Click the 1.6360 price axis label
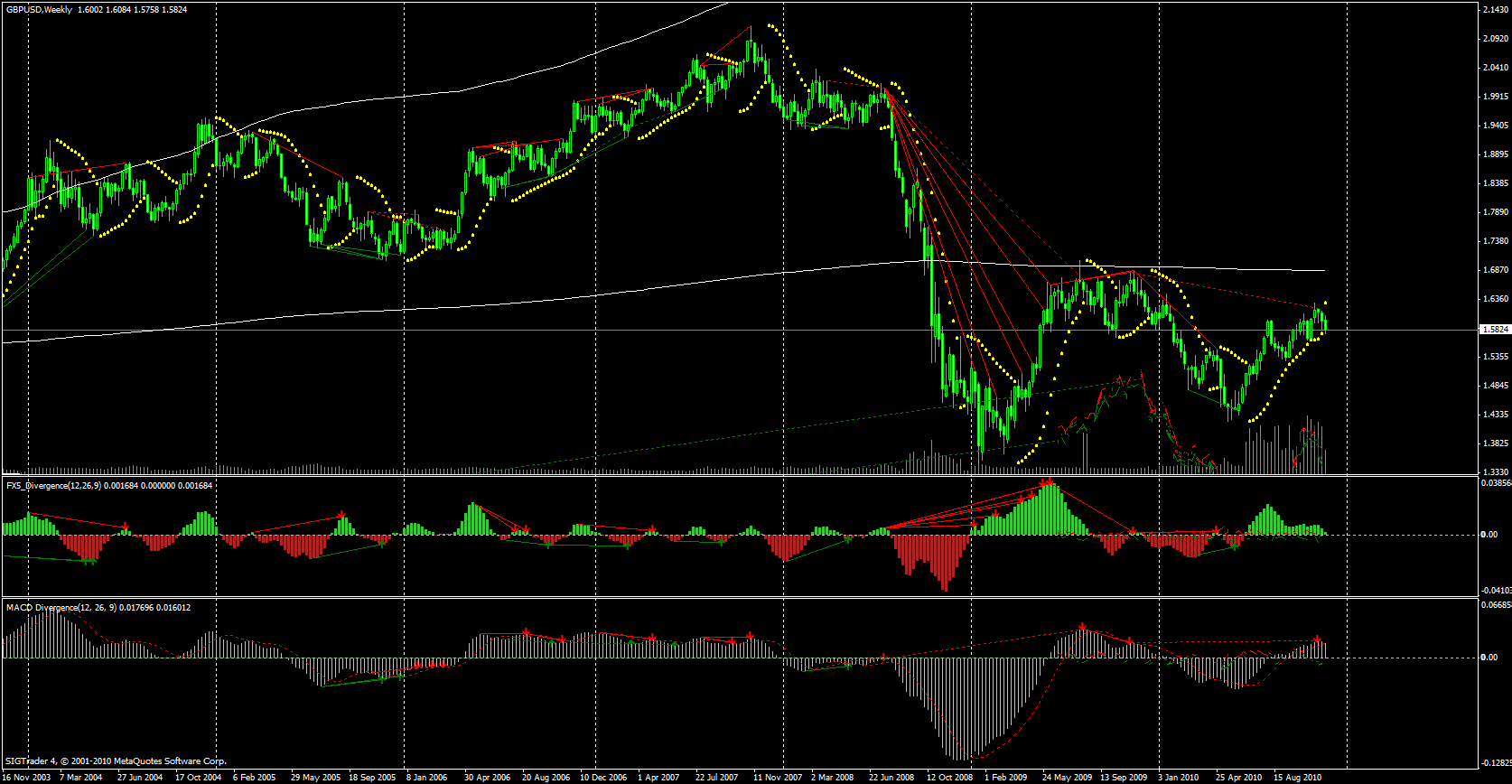Viewport: 1512px width, 784px height. [x=1495, y=299]
